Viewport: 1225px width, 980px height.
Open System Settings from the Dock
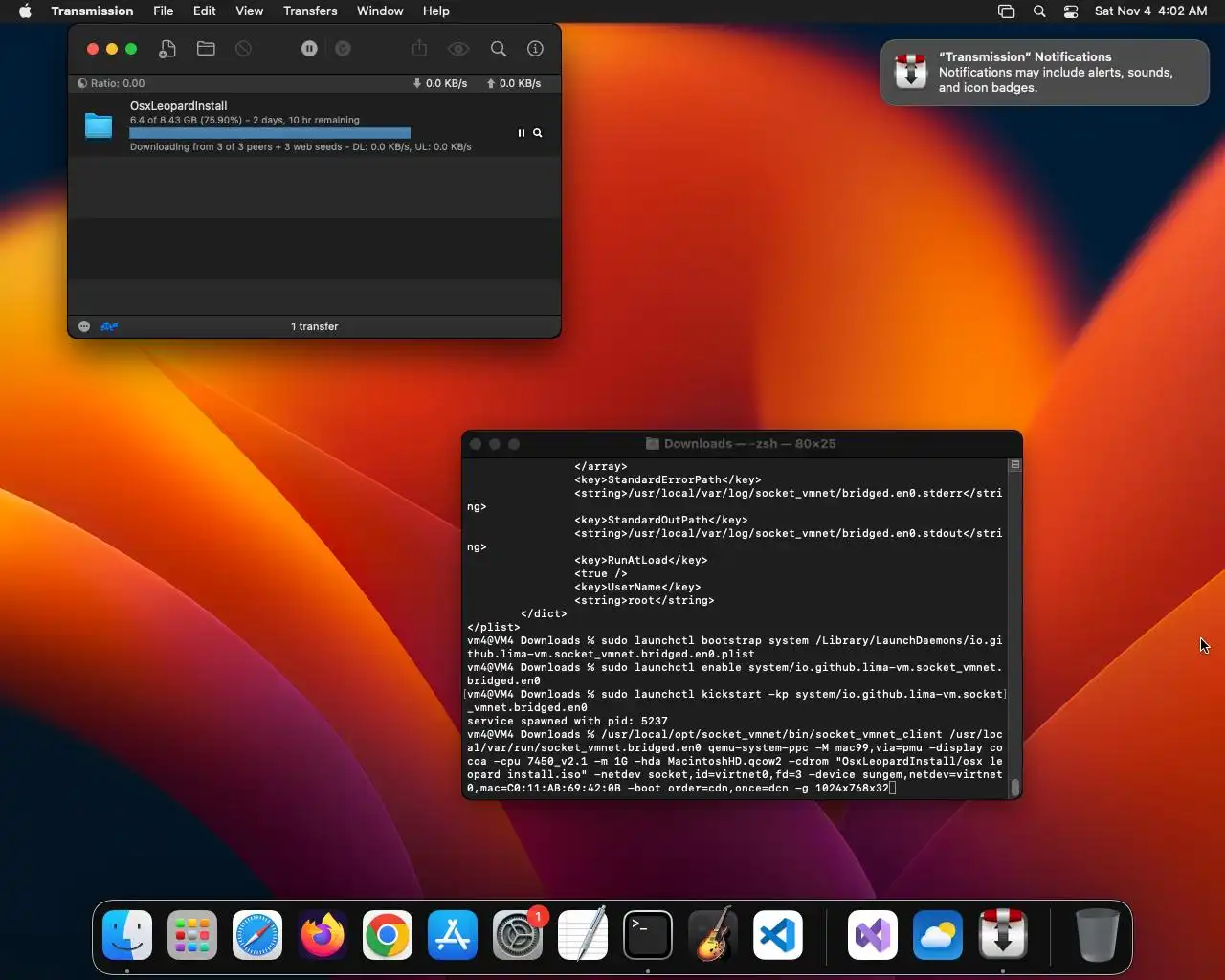click(x=518, y=935)
